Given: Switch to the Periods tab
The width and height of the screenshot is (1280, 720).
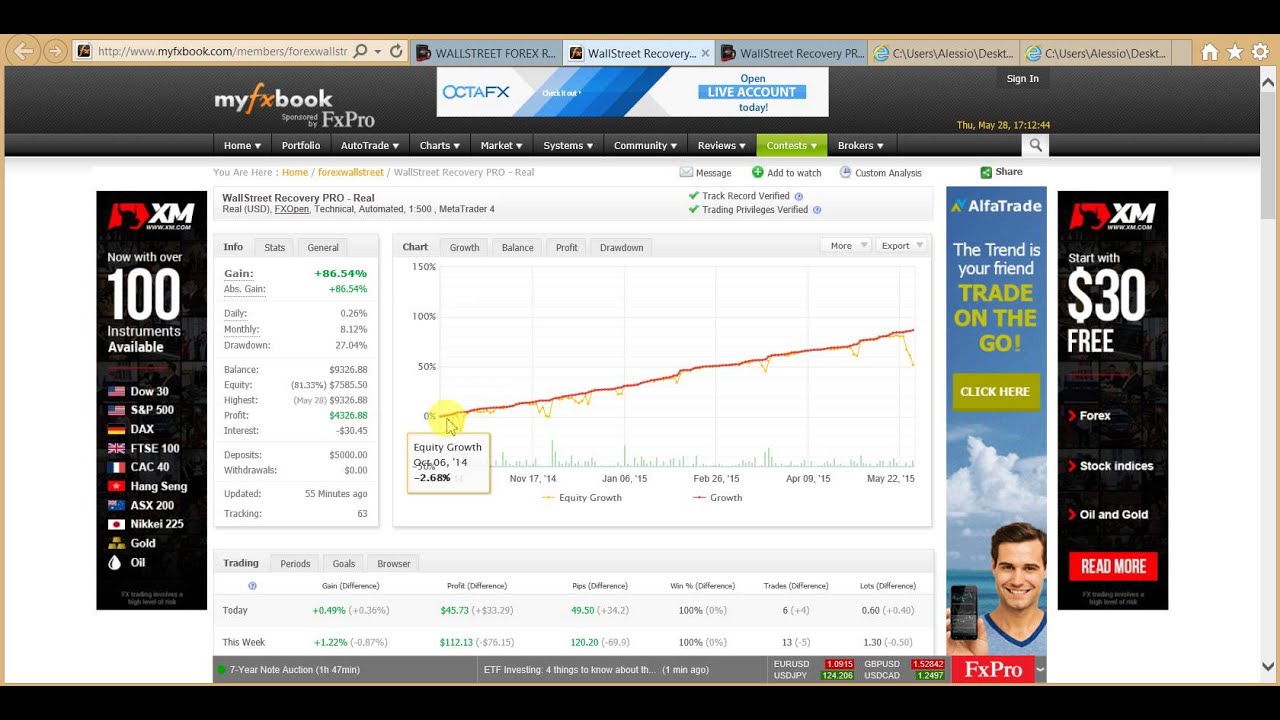Looking at the screenshot, I should 295,564.
